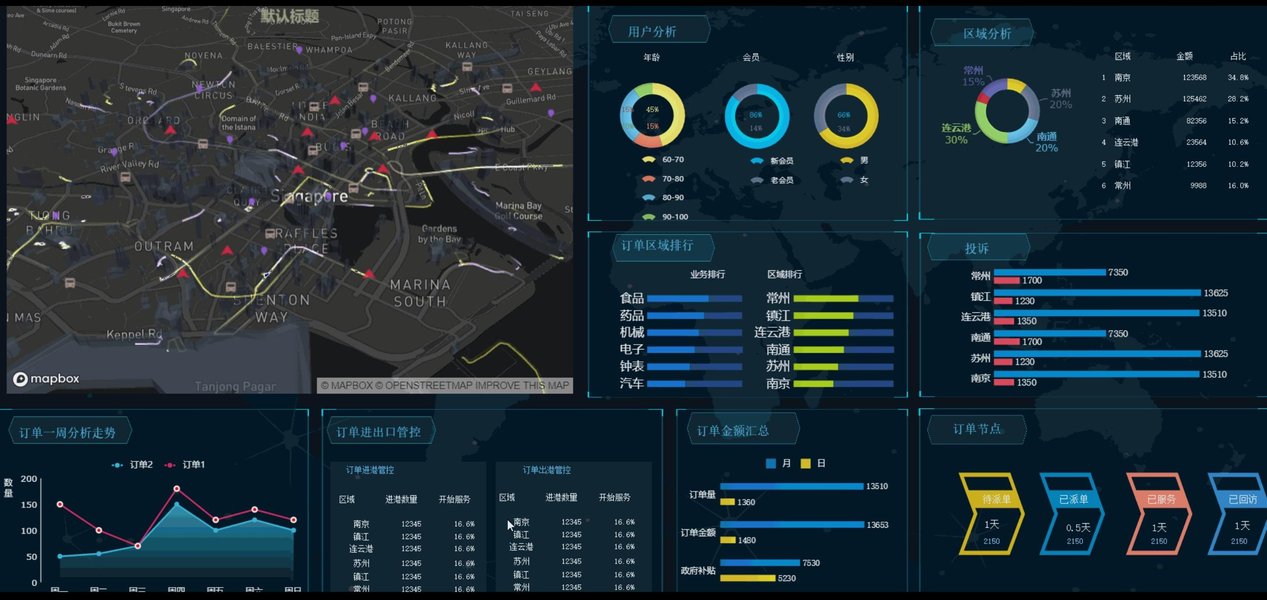Toggle the 70-80 age legend item
The width and height of the screenshot is (1267, 600).
662,179
